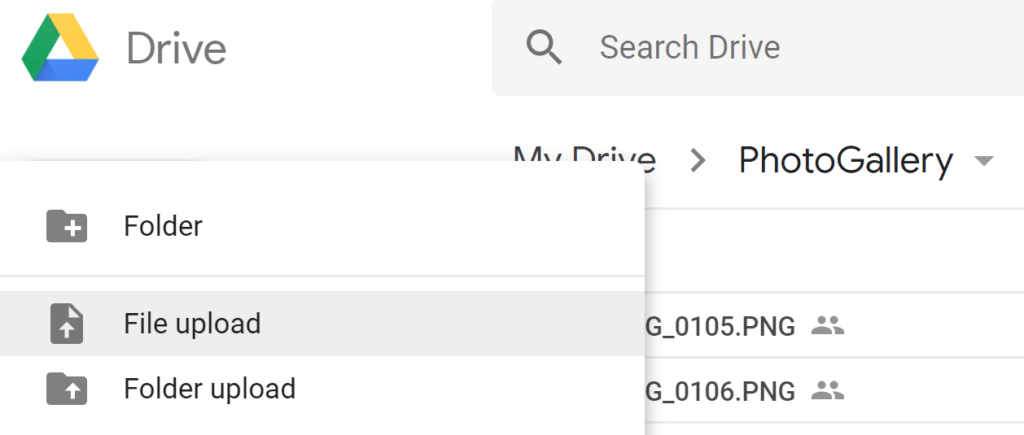Expand the PhotoGallery dropdown arrow

(984, 161)
